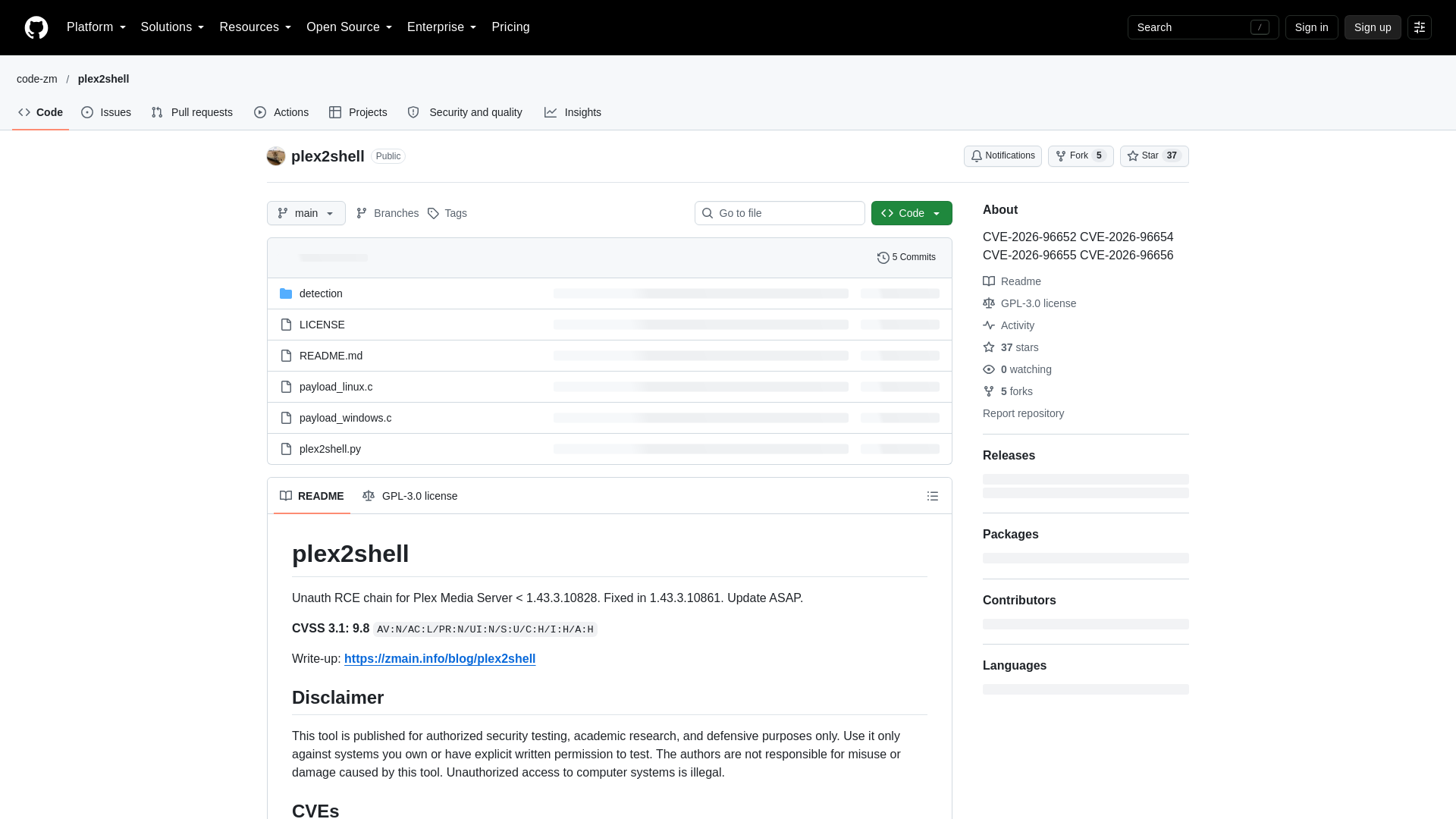The height and width of the screenshot is (819, 1456).
Task: Click Sign up button
Action: coord(1373,27)
